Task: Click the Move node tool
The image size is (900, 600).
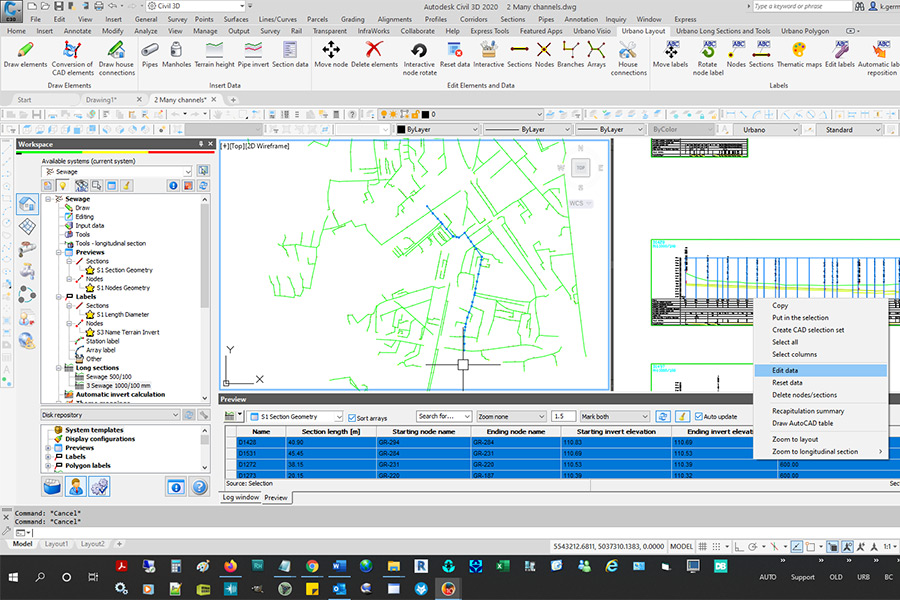Action: point(331,55)
